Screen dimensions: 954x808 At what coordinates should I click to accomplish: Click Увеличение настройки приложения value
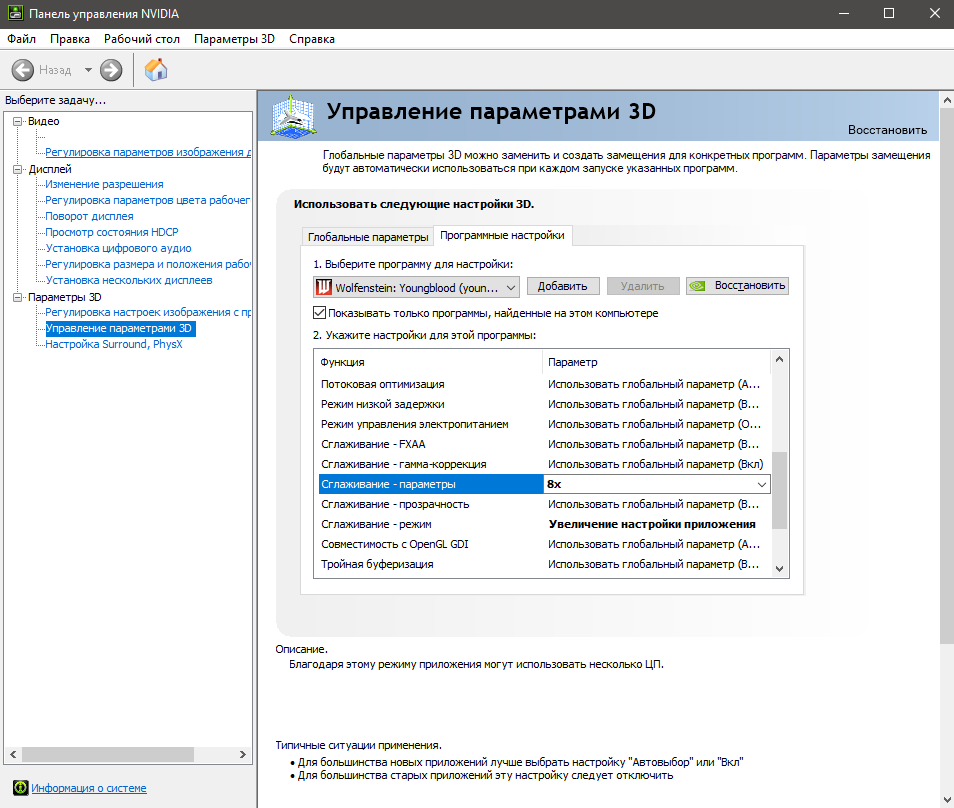[x=652, y=524]
